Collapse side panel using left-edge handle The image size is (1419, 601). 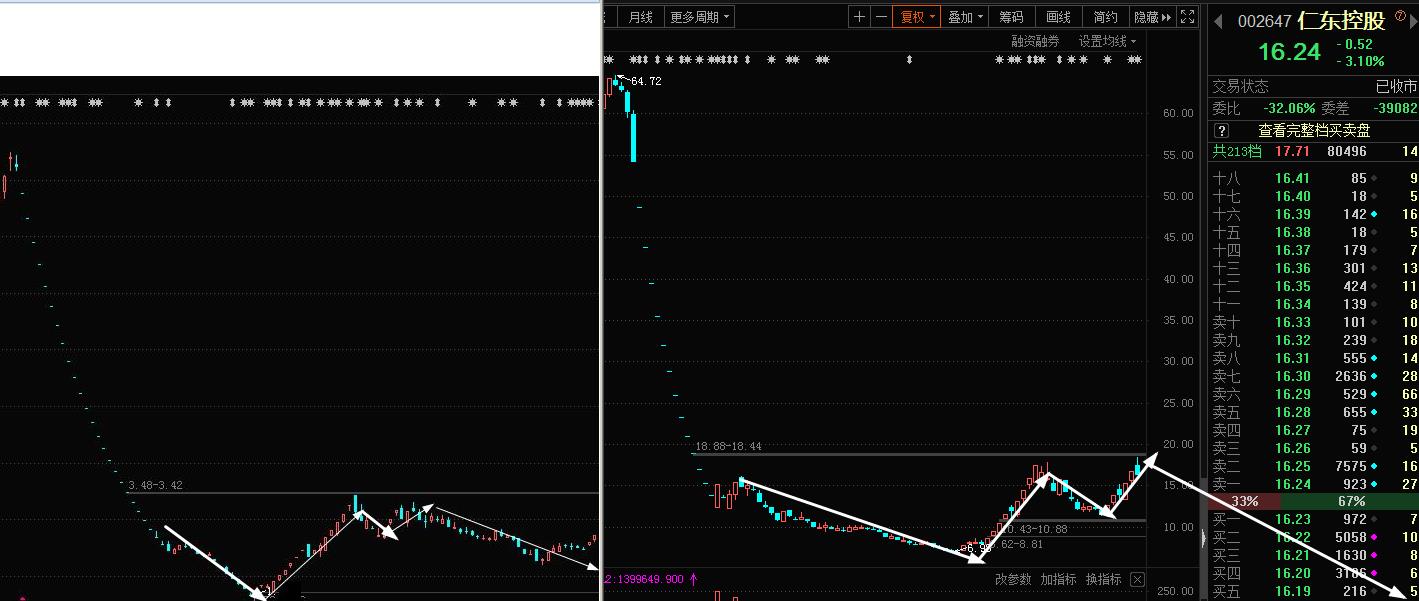tap(1202, 538)
